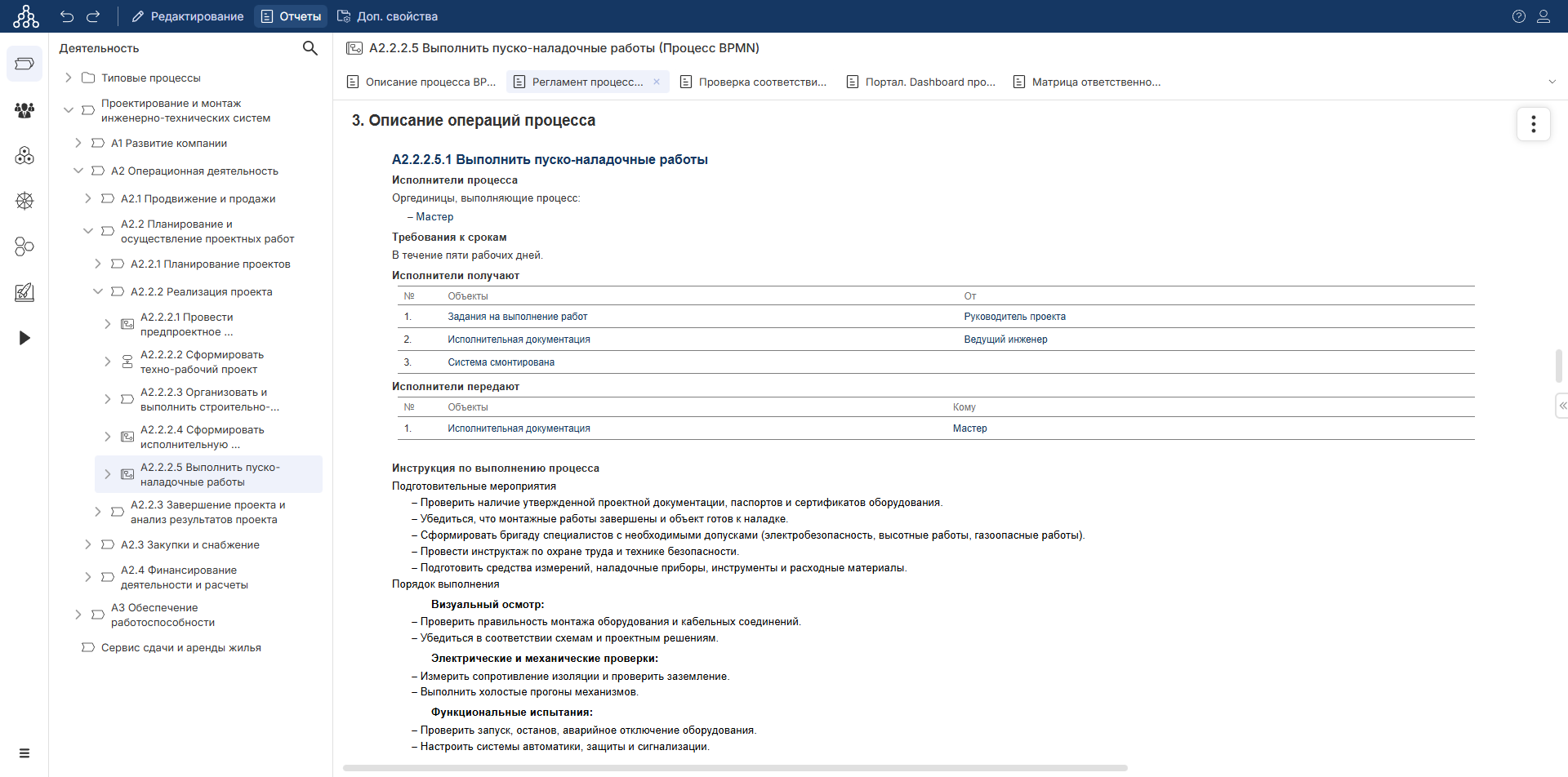This screenshot has width=1568, height=777.
Task: Open the people/org units sidebar icon
Action: coord(24,109)
